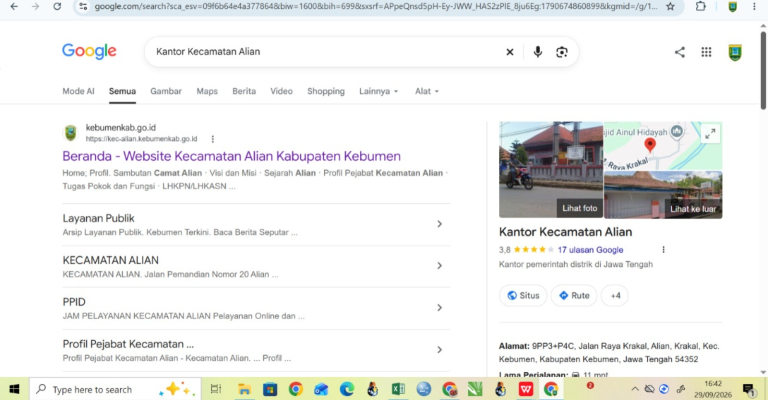Click the share icon near the apps grid

point(680,52)
